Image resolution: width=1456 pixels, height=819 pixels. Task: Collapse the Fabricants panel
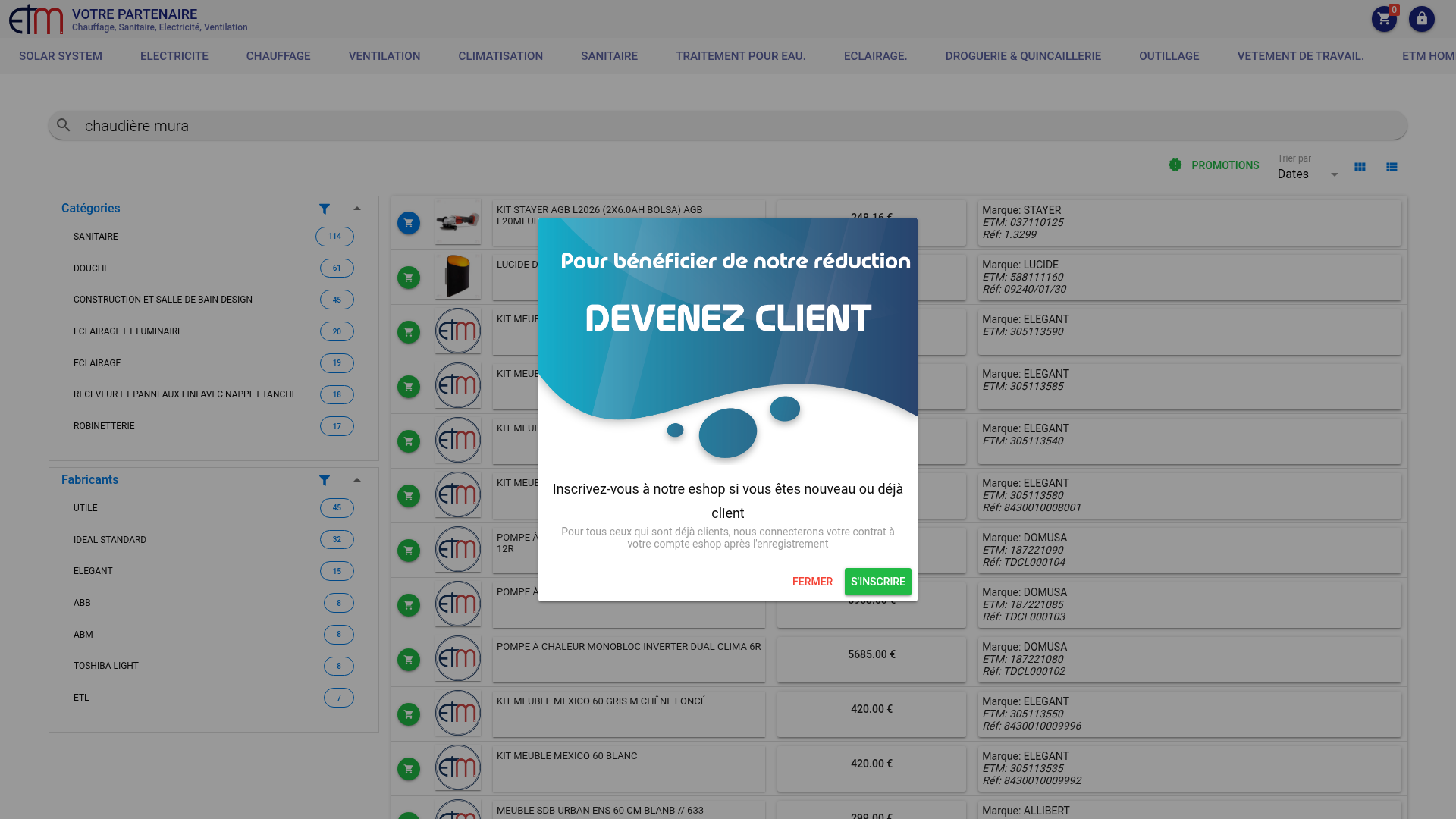pyautogui.click(x=357, y=480)
